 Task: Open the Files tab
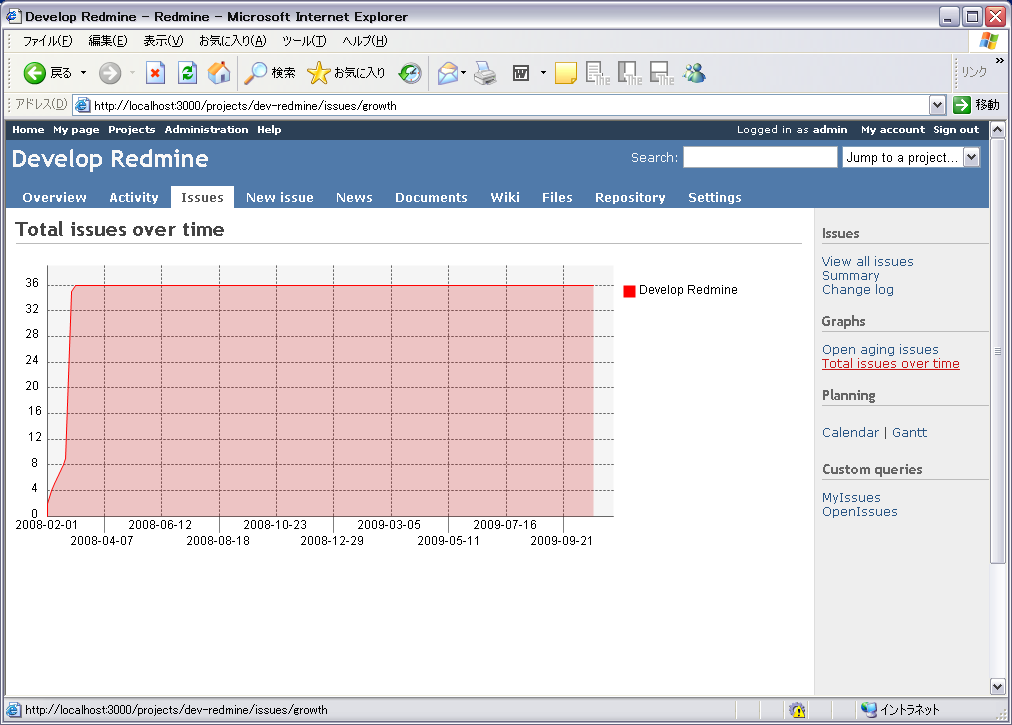557,198
